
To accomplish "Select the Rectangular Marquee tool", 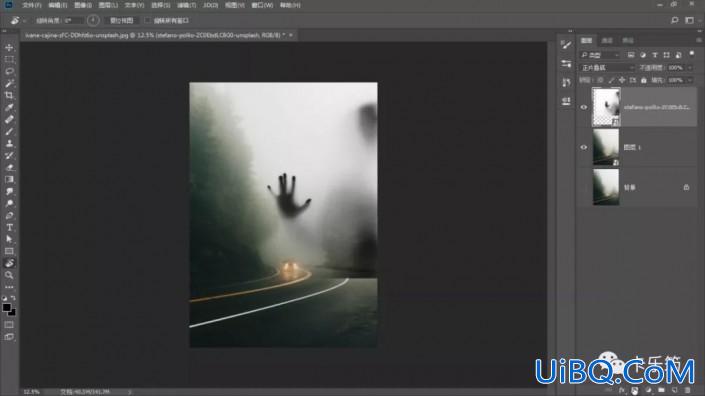I will click(x=9, y=59).
